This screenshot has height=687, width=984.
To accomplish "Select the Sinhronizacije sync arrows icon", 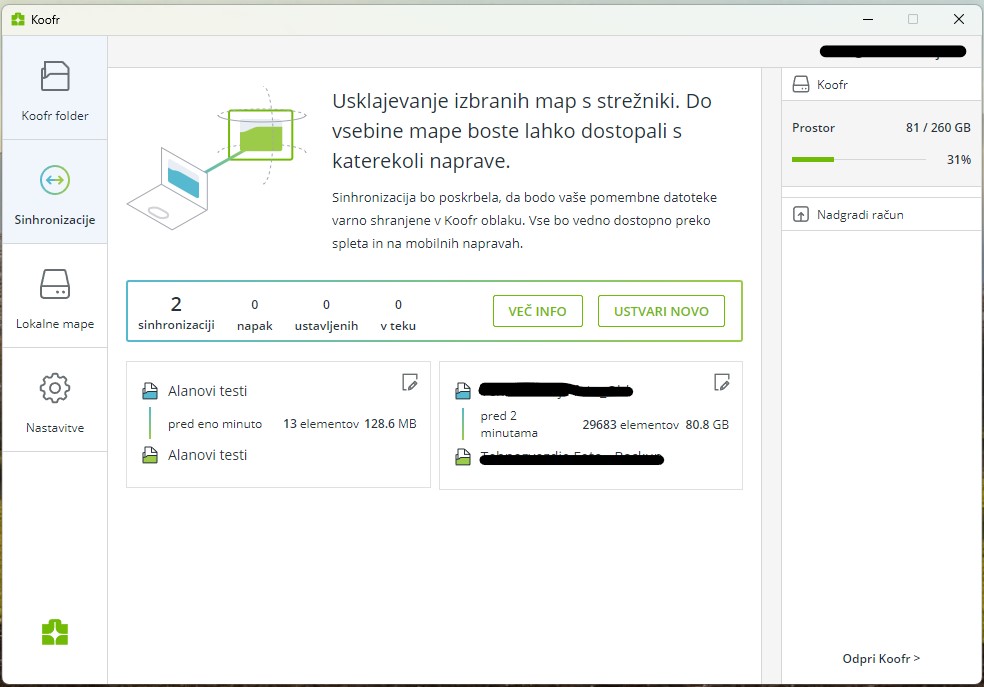I will pos(55,180).
